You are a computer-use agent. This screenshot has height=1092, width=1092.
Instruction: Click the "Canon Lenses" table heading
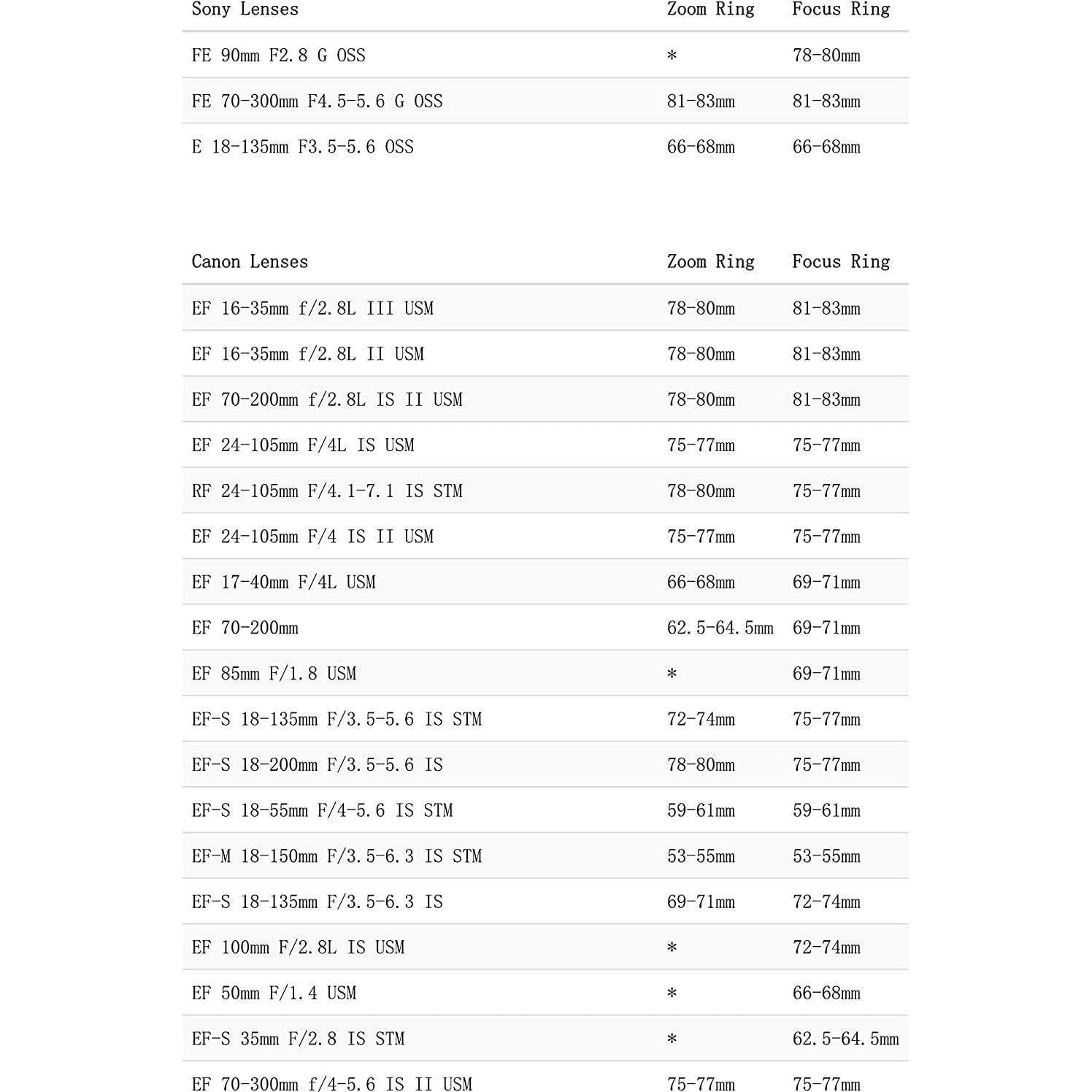pos(250,262)
